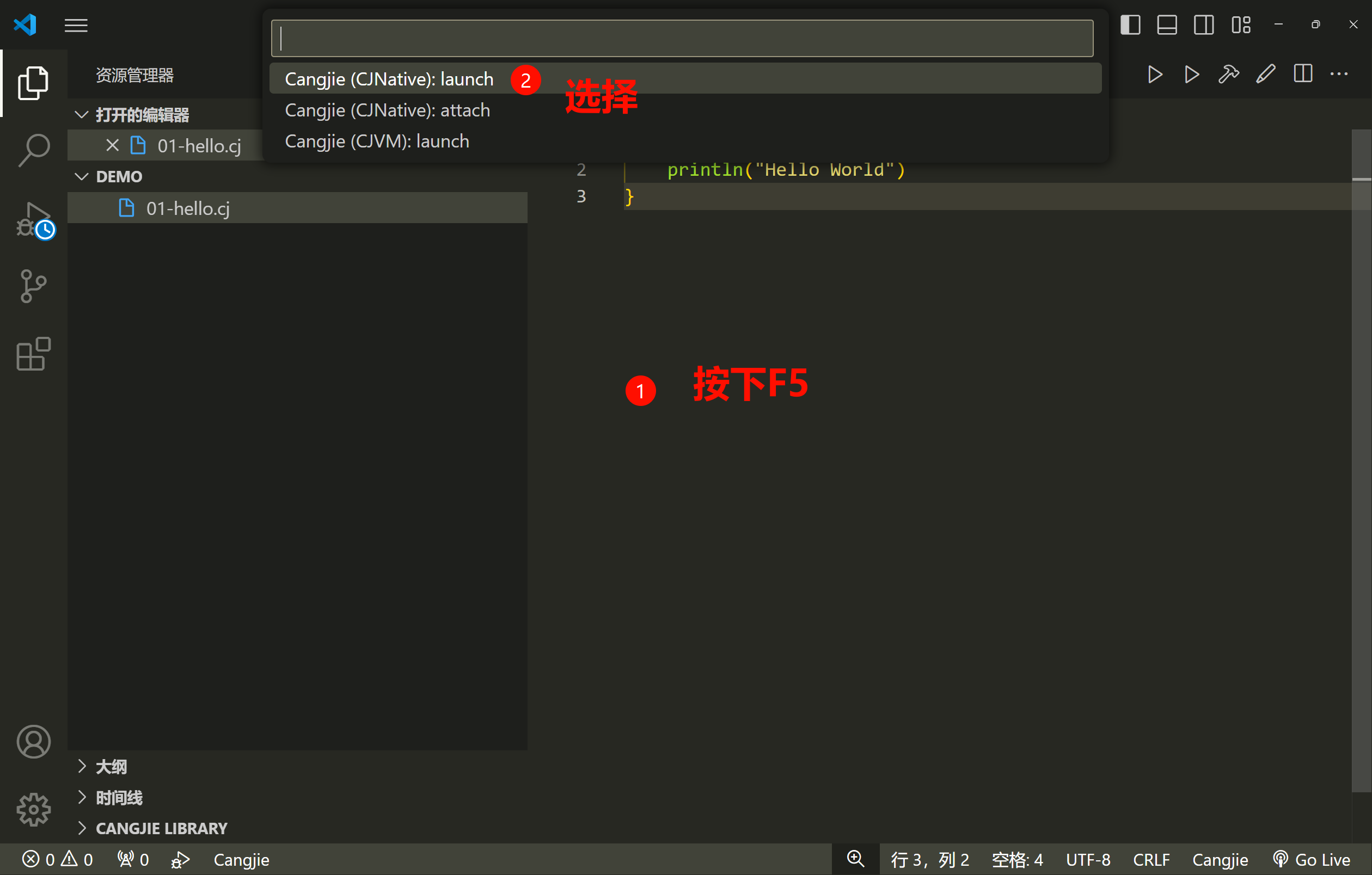Open the Manage gear settings
This screenshot has width=1372, height=875.
point(34,809)
